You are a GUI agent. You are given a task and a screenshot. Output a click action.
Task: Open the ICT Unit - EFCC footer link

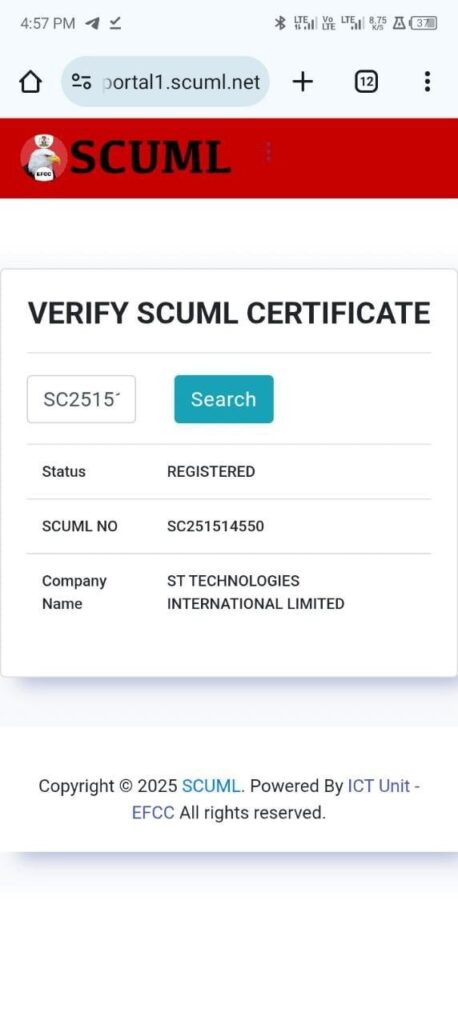(x=276, y=799)
